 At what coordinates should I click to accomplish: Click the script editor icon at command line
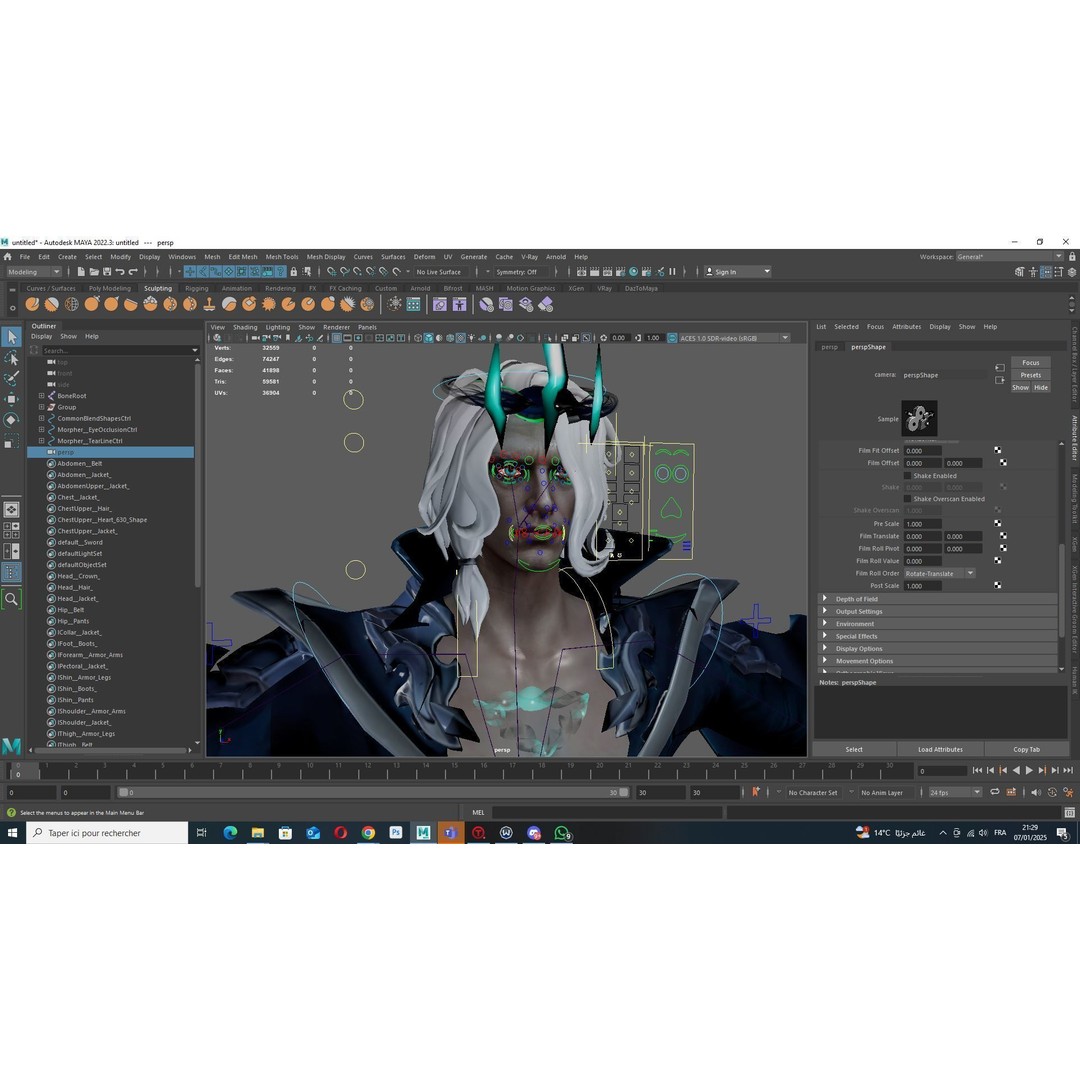coord(1070,813)
